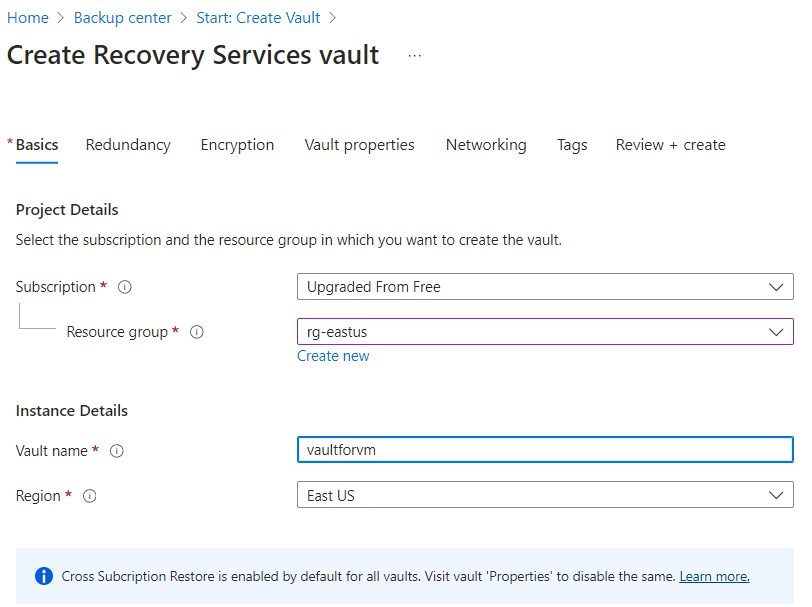Switch to the Redundancy tab

click(128, 145)
